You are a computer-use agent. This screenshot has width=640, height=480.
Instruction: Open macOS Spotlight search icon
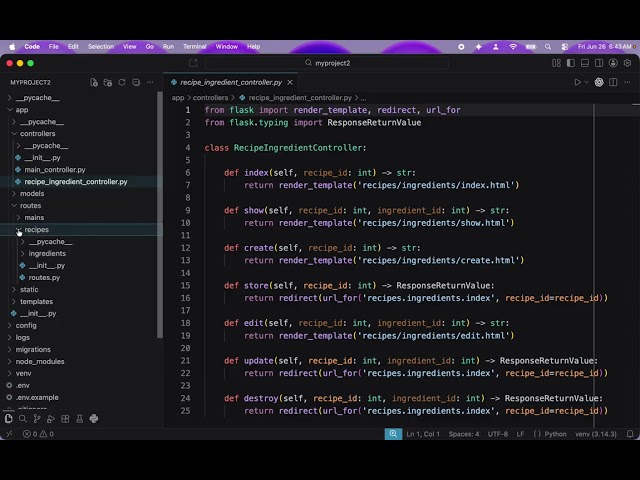click(548, 47)
